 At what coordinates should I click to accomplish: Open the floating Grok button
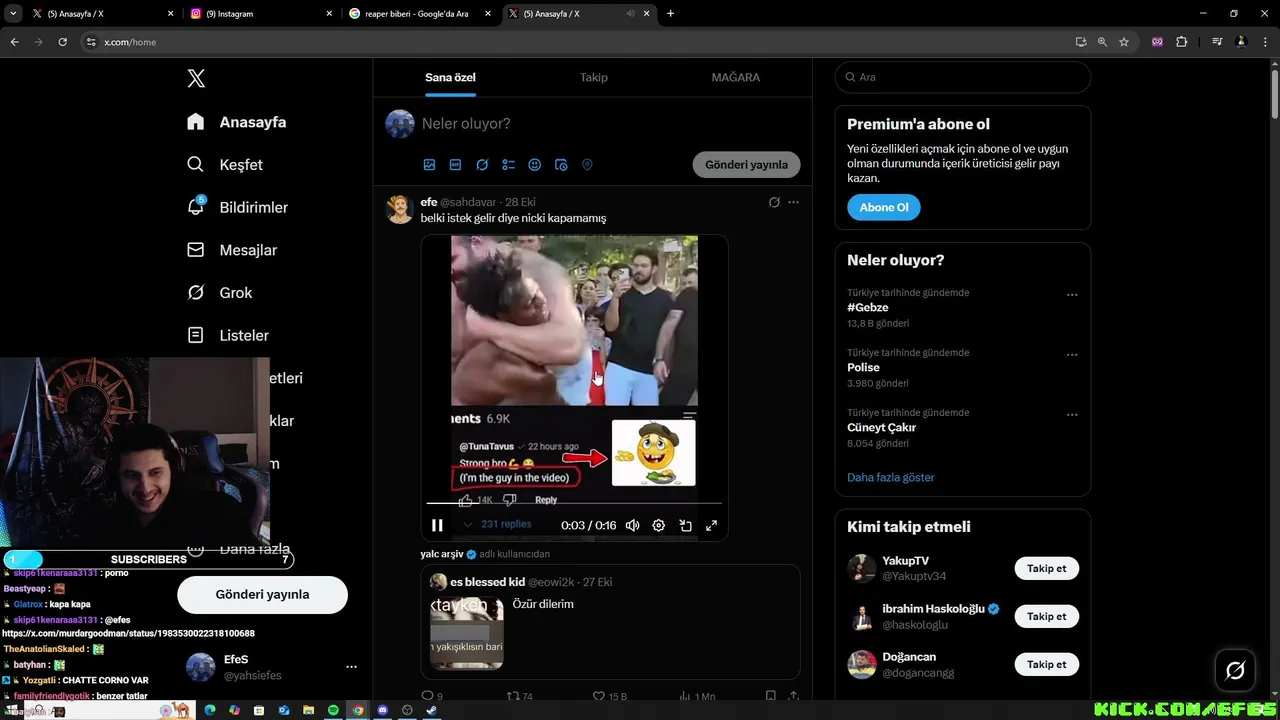(1235, 671)
